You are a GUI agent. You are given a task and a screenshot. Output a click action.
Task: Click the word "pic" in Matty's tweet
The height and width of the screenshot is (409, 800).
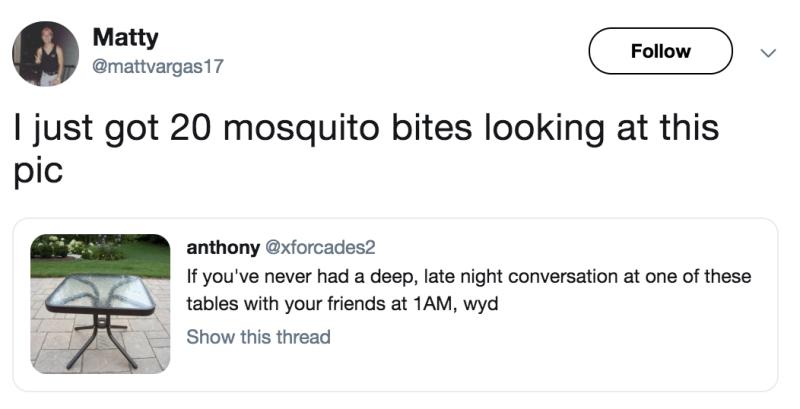point(38,168)
